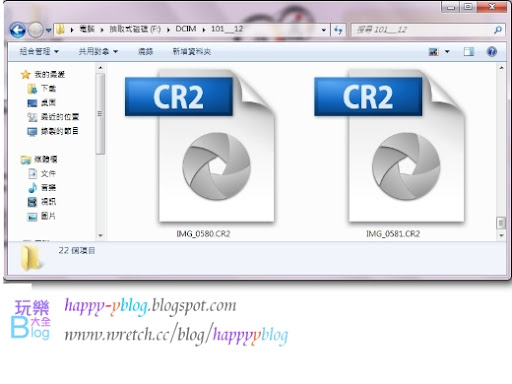Viewport: 512px width, 384px height.
Task: Click the refresh icon beside address bar
Action: point(338,30)
